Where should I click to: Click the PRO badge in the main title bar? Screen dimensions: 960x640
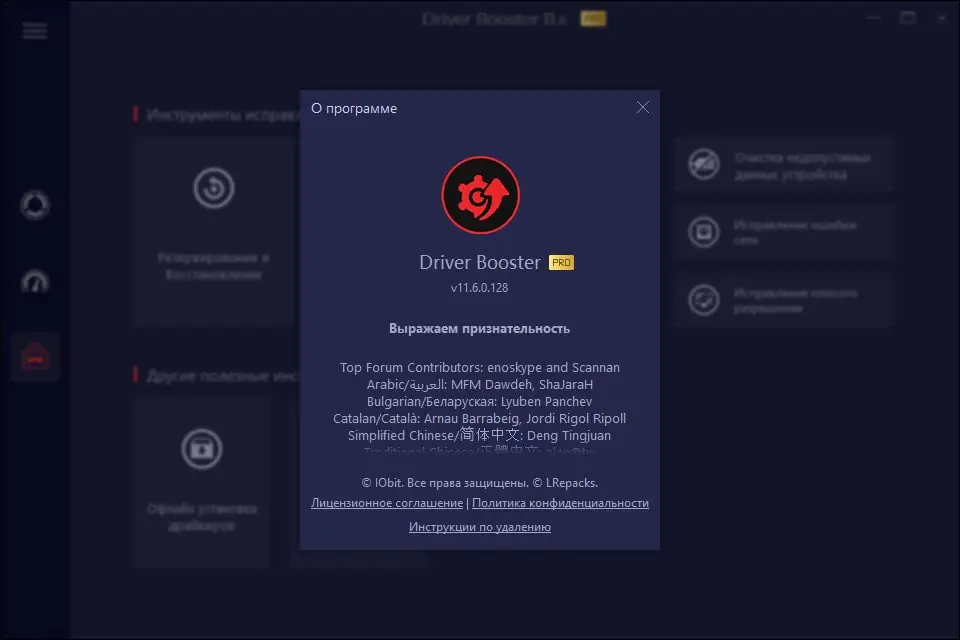click(x=593, y=19)
